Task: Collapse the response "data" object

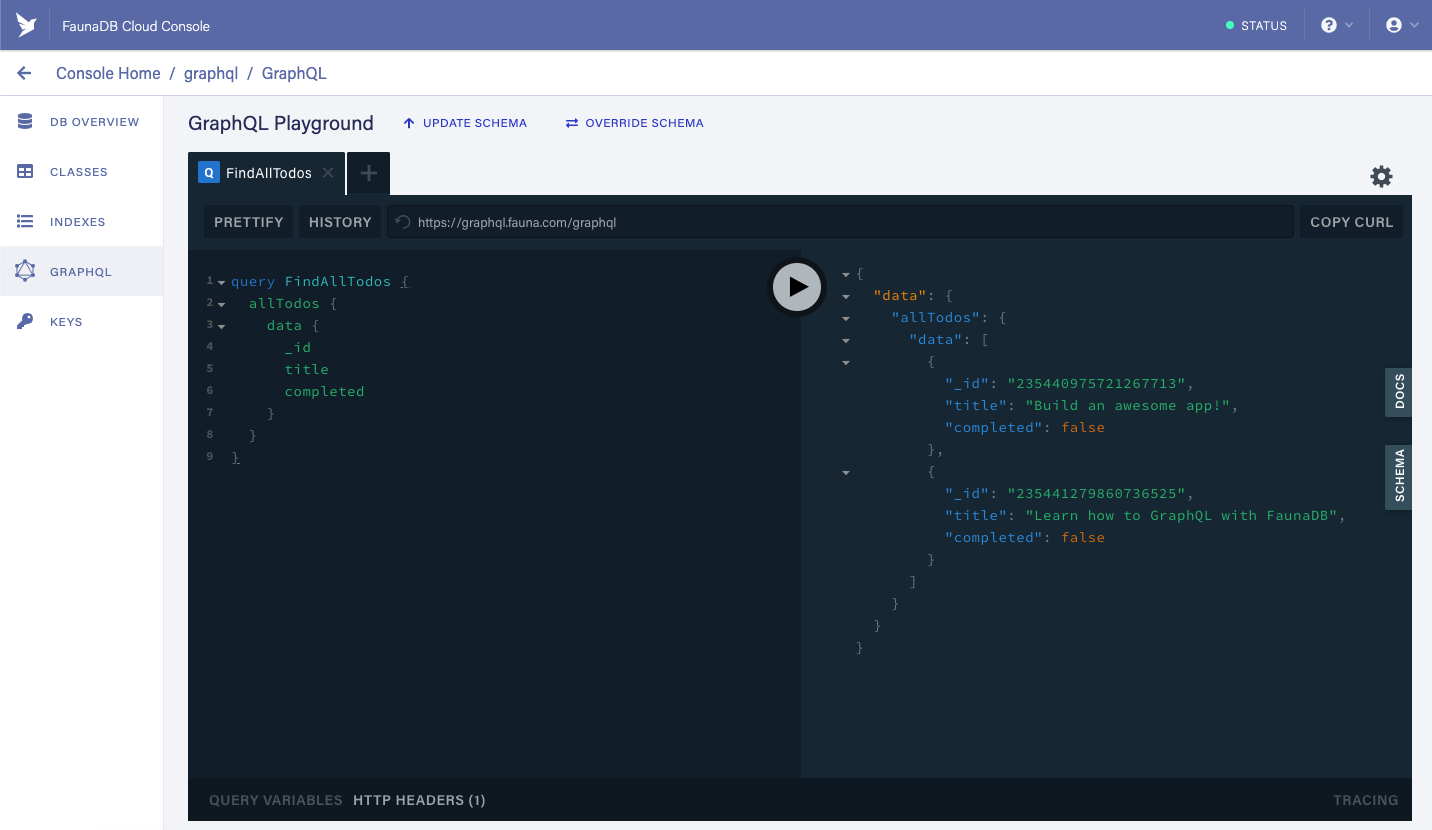Action: tap(846, 296)
